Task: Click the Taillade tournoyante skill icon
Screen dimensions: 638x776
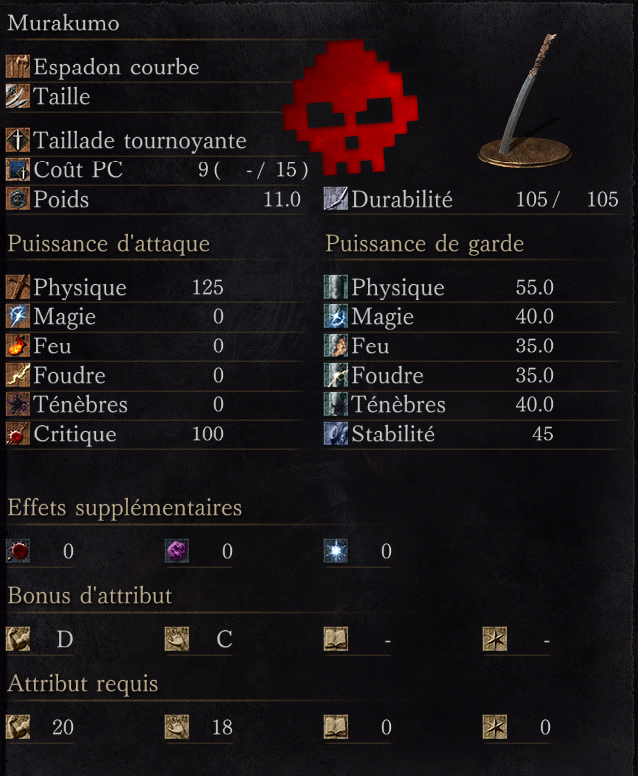Action: (x=18, y=140)
